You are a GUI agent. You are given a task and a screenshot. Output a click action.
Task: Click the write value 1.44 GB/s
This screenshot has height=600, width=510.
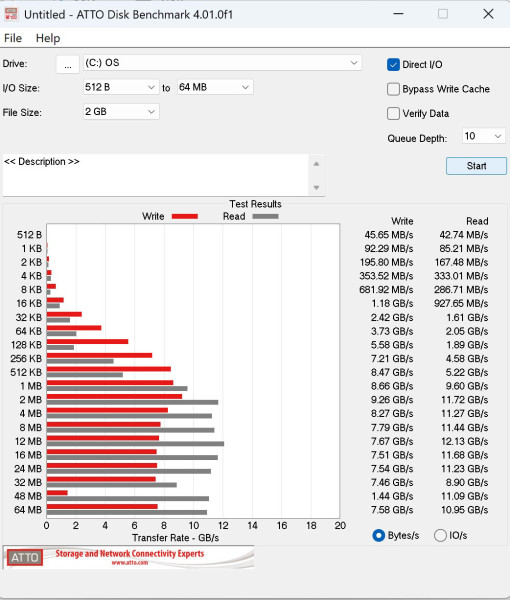[392, 496]
